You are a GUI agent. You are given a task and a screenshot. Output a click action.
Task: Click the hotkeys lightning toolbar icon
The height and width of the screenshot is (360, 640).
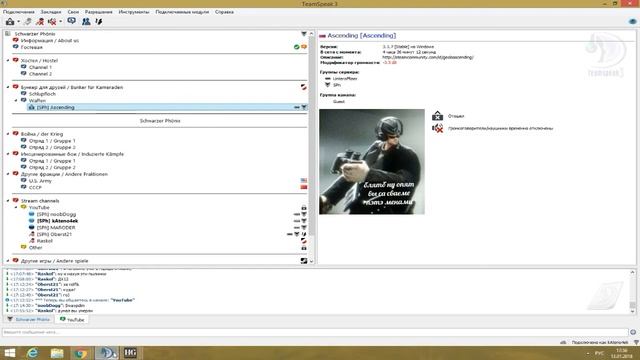click(x=99, y=21)
